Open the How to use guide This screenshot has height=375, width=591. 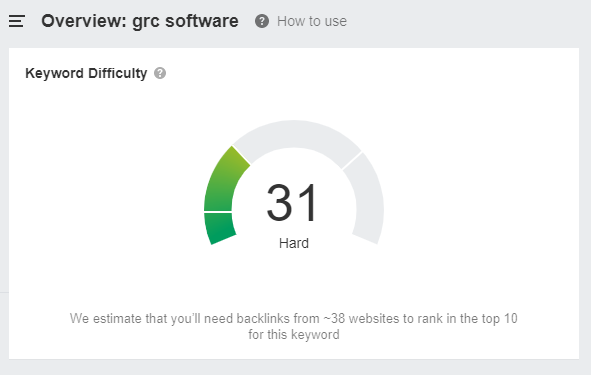point(312,21)
